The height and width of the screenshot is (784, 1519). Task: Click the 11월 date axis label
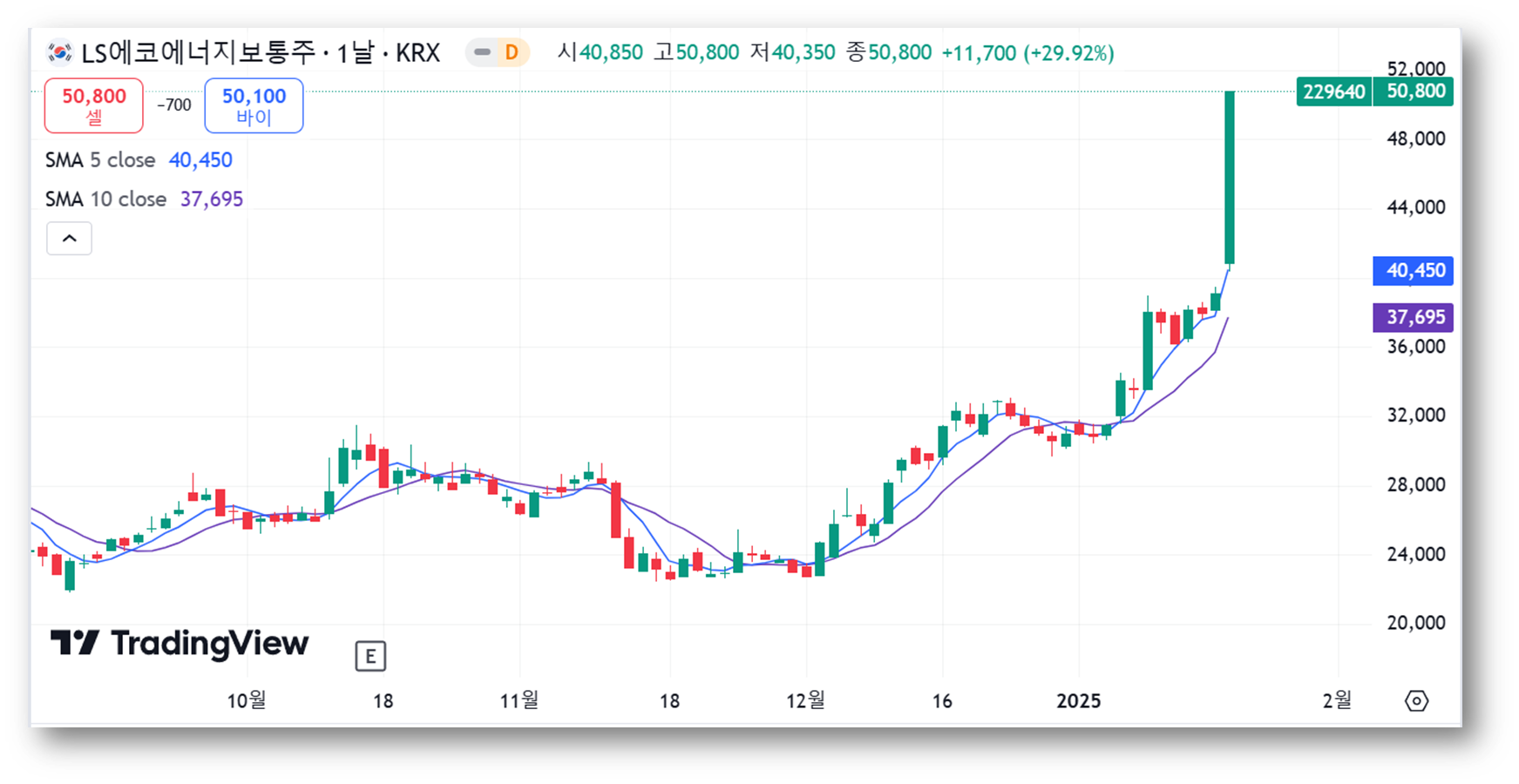click(x=519, y=700)
